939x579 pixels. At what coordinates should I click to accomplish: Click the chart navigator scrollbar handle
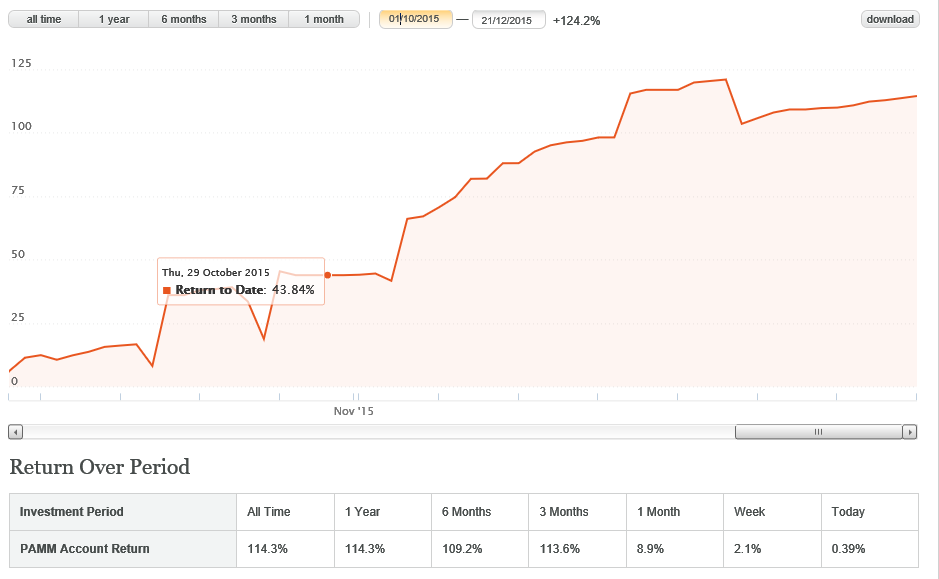pyautogui.click(x=819, y=432)
